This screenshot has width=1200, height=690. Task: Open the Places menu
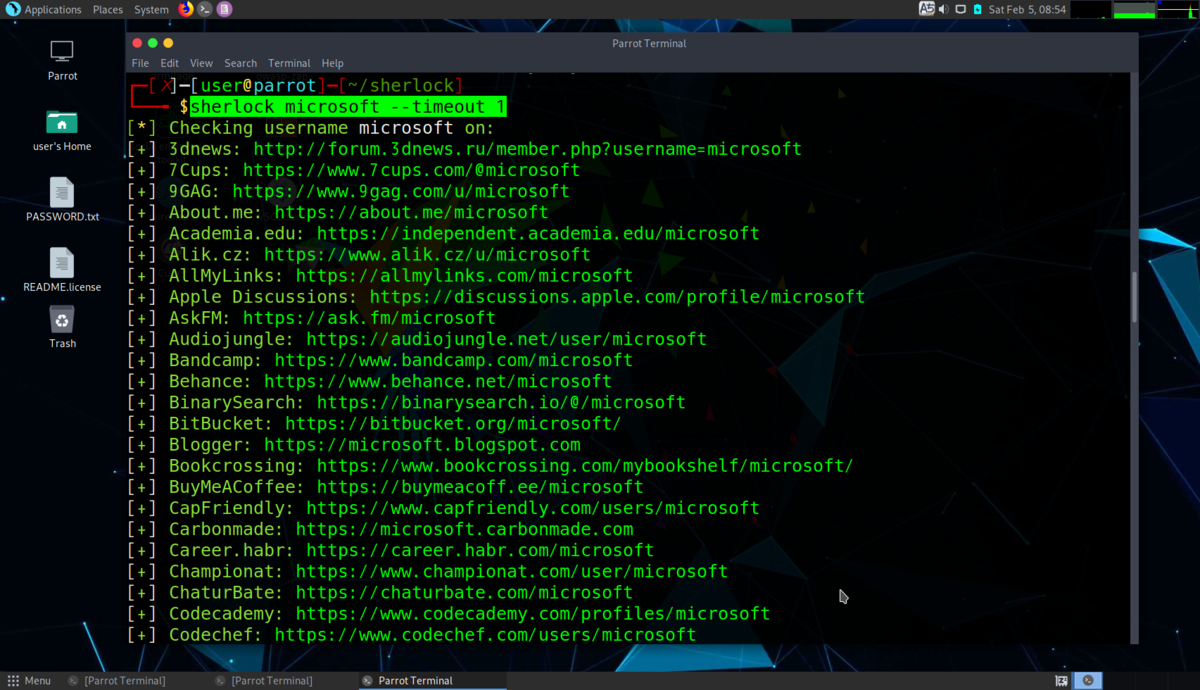click(108, 9)
